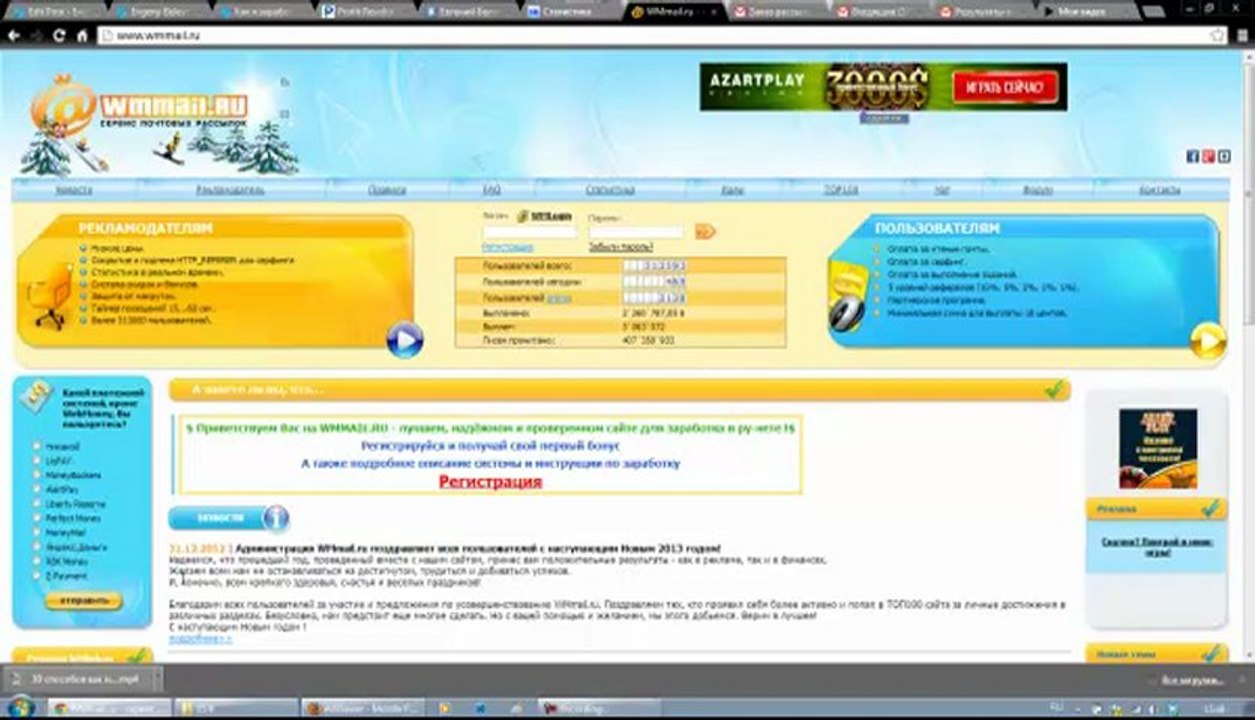Viewport: 1255px width, 720px height.
Task: Switch to the Profit Revolt browser tab
Action: [362, 12]
